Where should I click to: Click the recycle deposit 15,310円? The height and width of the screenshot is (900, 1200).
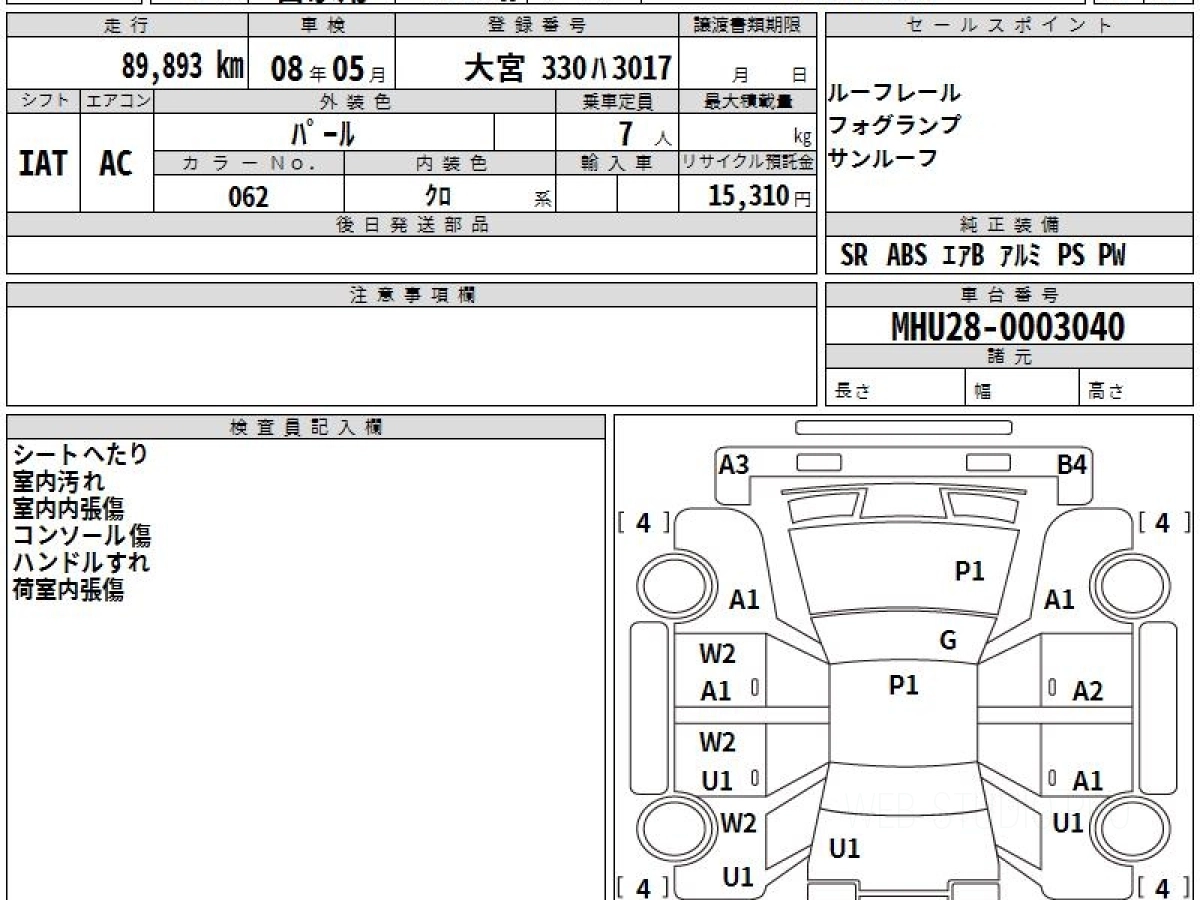759,196
